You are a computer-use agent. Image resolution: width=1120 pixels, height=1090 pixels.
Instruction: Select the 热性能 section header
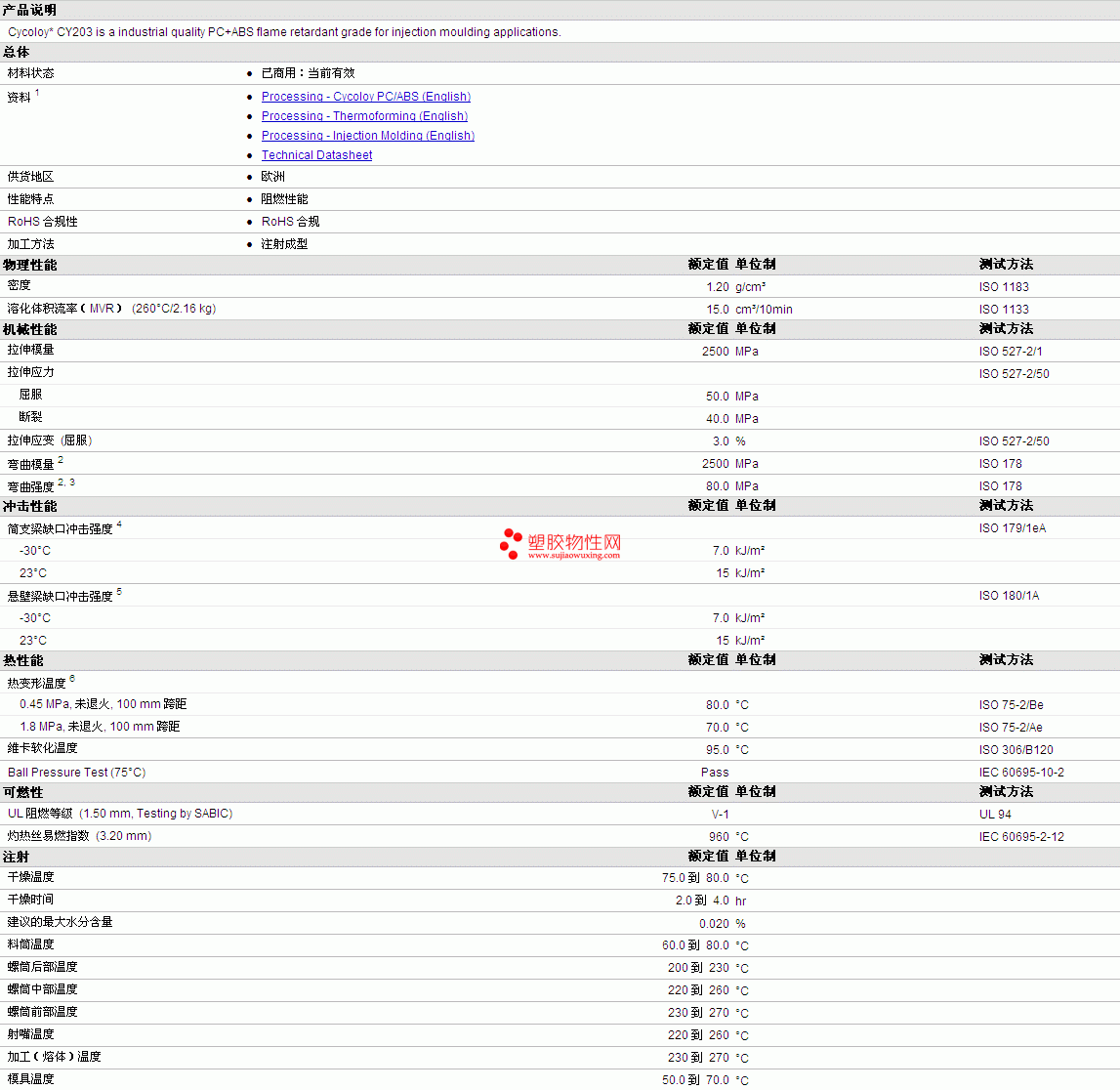click(23, 660)
